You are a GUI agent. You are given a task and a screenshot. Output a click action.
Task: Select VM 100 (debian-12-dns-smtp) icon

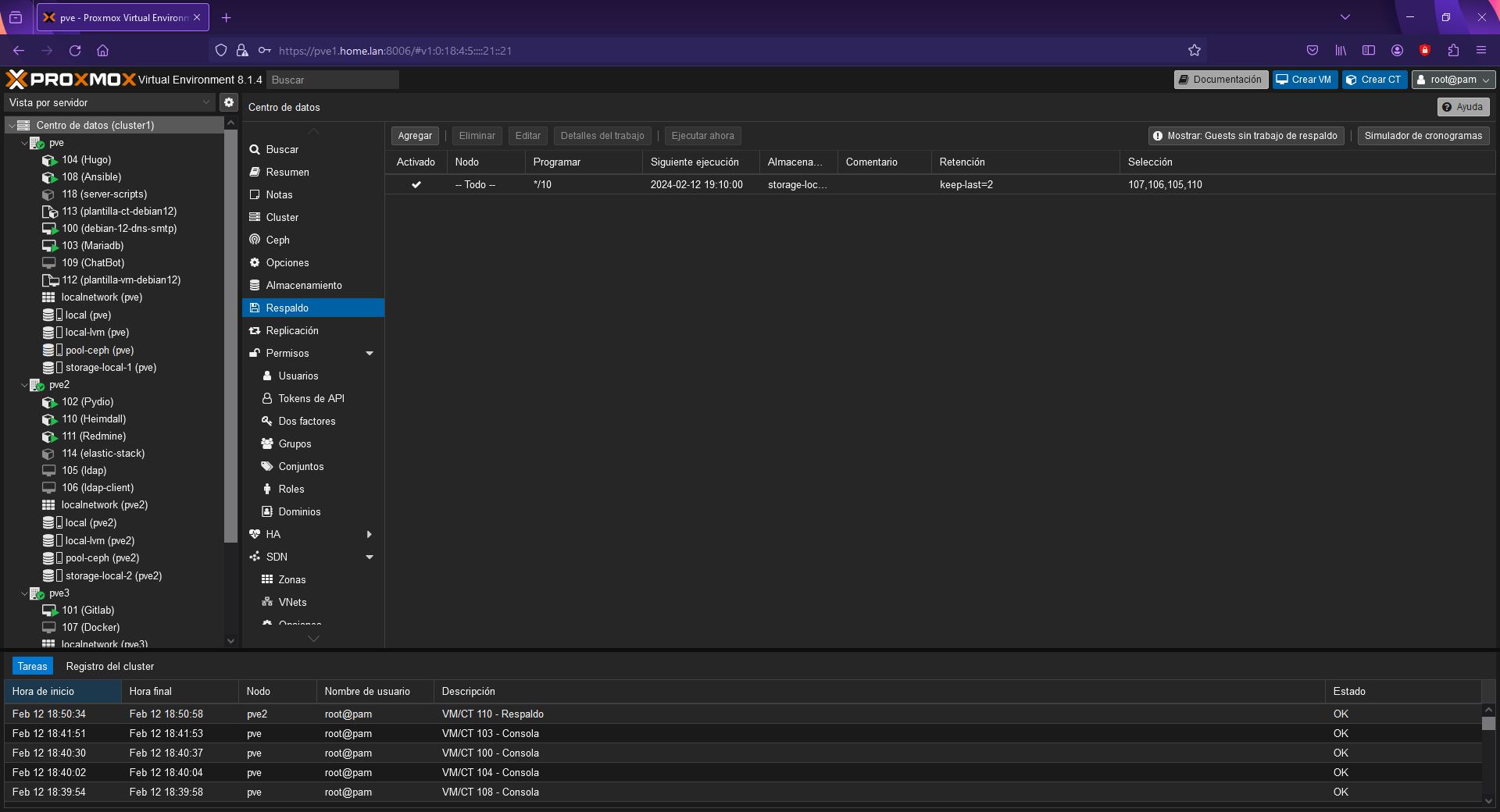pos(49,229)
